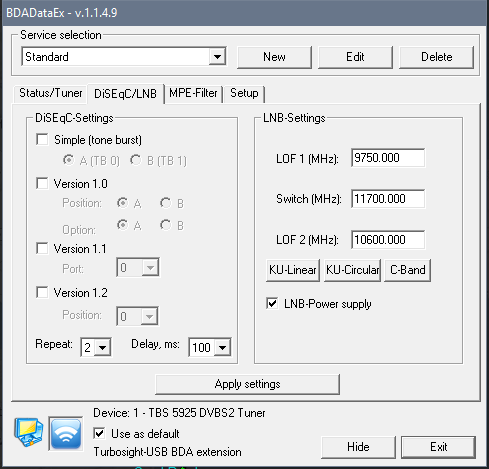The height and width of the screenshot is (469, 489).
Task: Uncheck the LNB-Power supply option
Action: [272, 303]
